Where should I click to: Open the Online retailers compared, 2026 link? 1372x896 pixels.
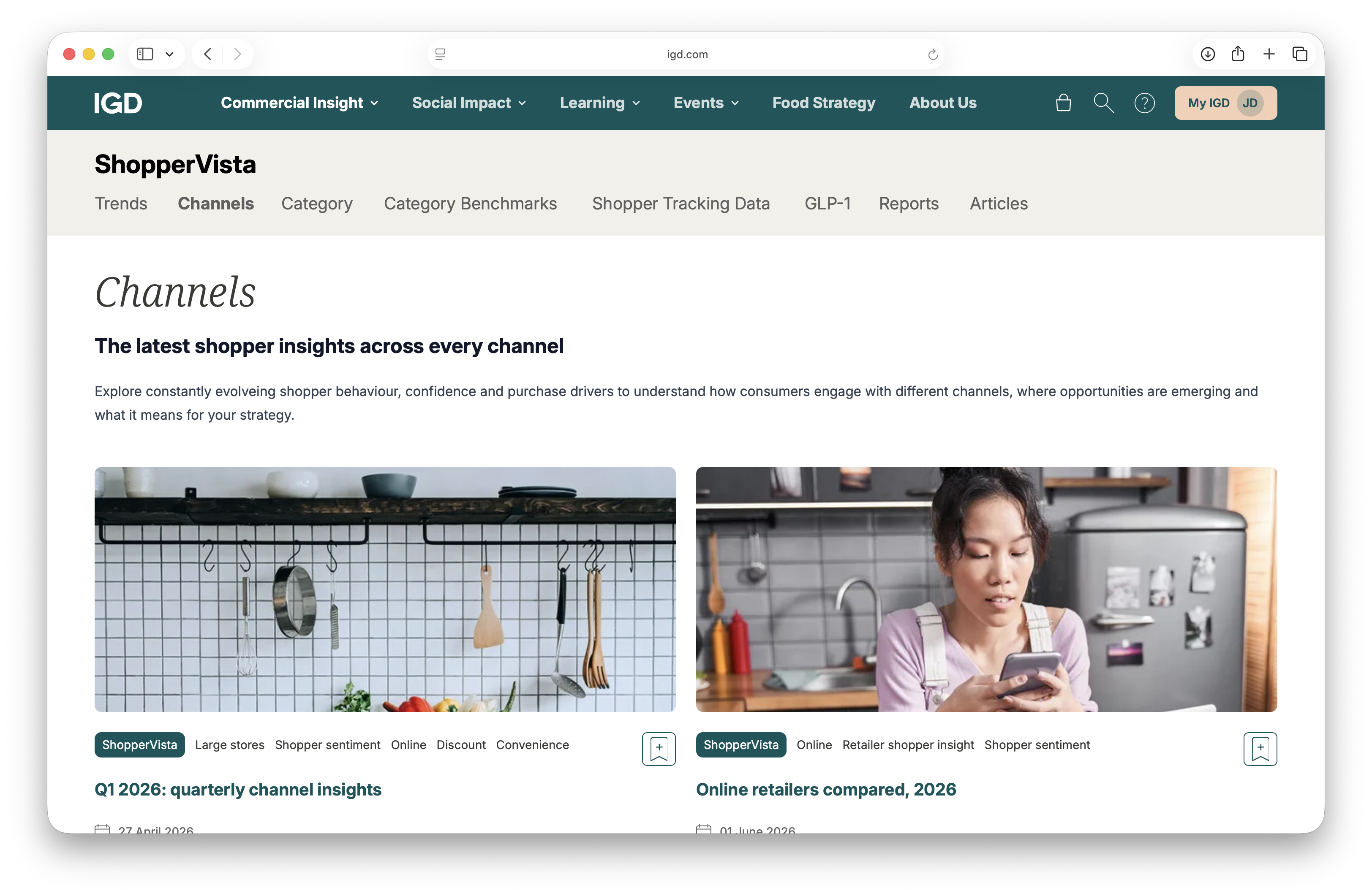[826, 790]
